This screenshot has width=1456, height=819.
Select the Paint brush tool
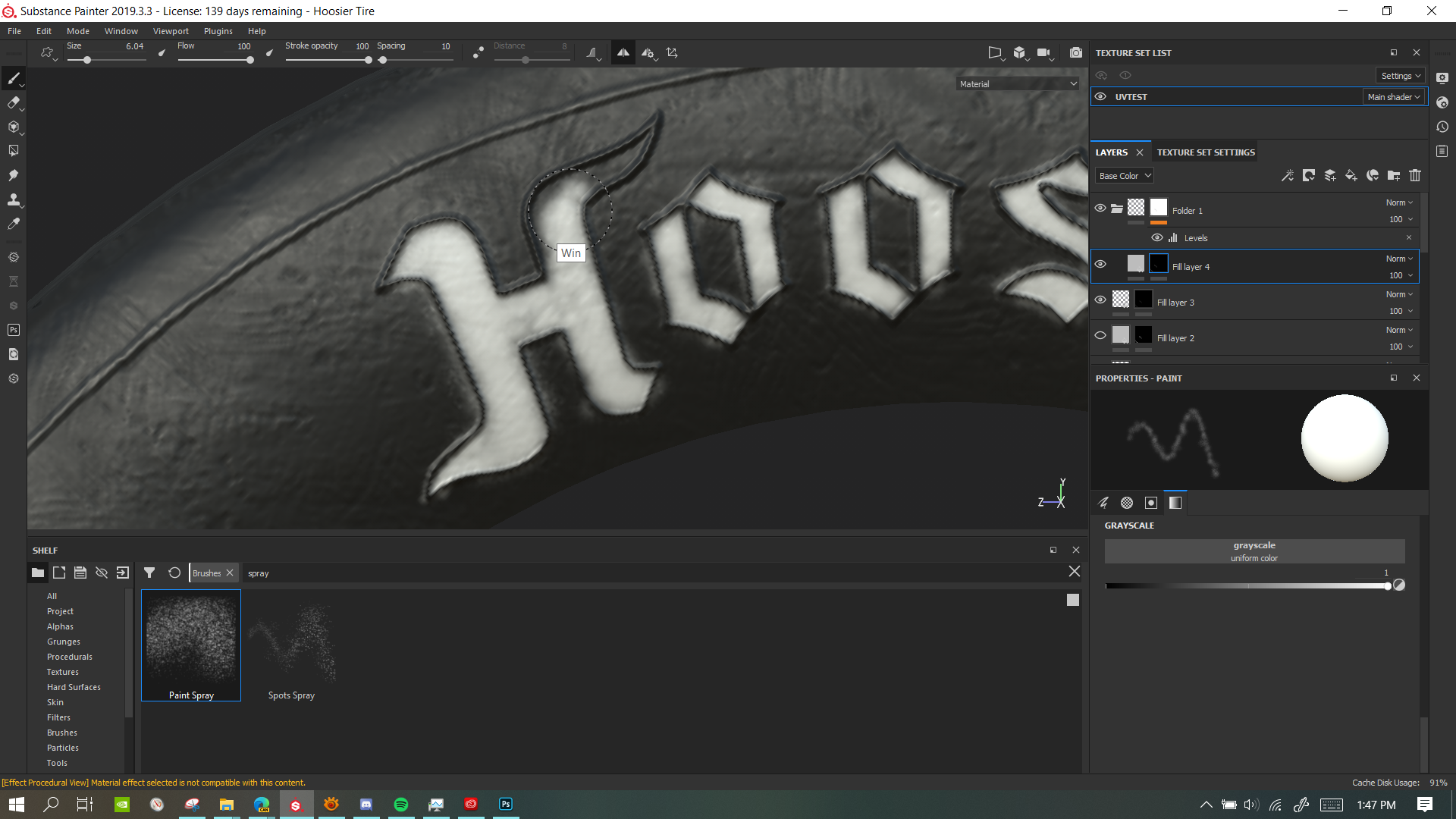tap(14, 78)
